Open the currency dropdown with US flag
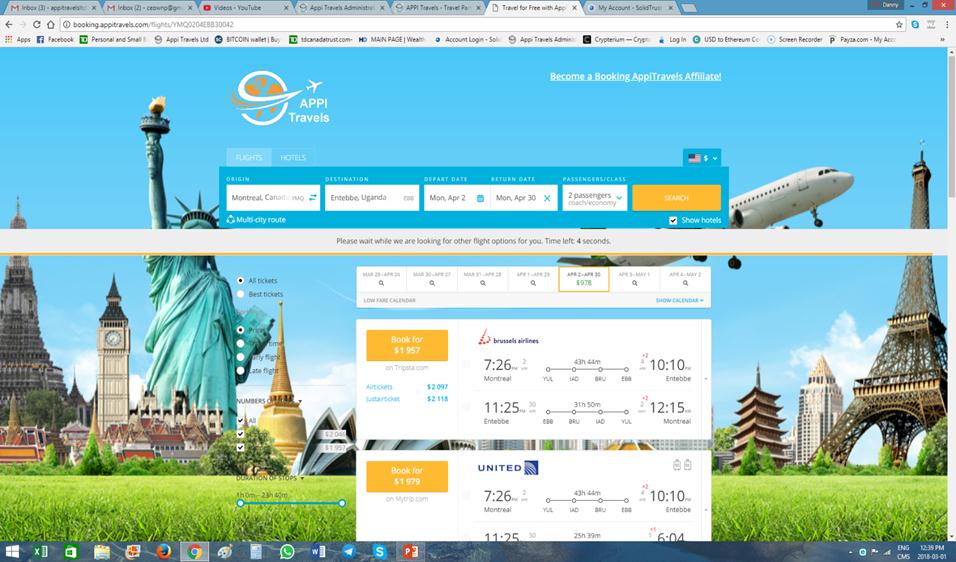Image resolution: width=956 pixels, height=562 pixels. click(x=701, y=158)
